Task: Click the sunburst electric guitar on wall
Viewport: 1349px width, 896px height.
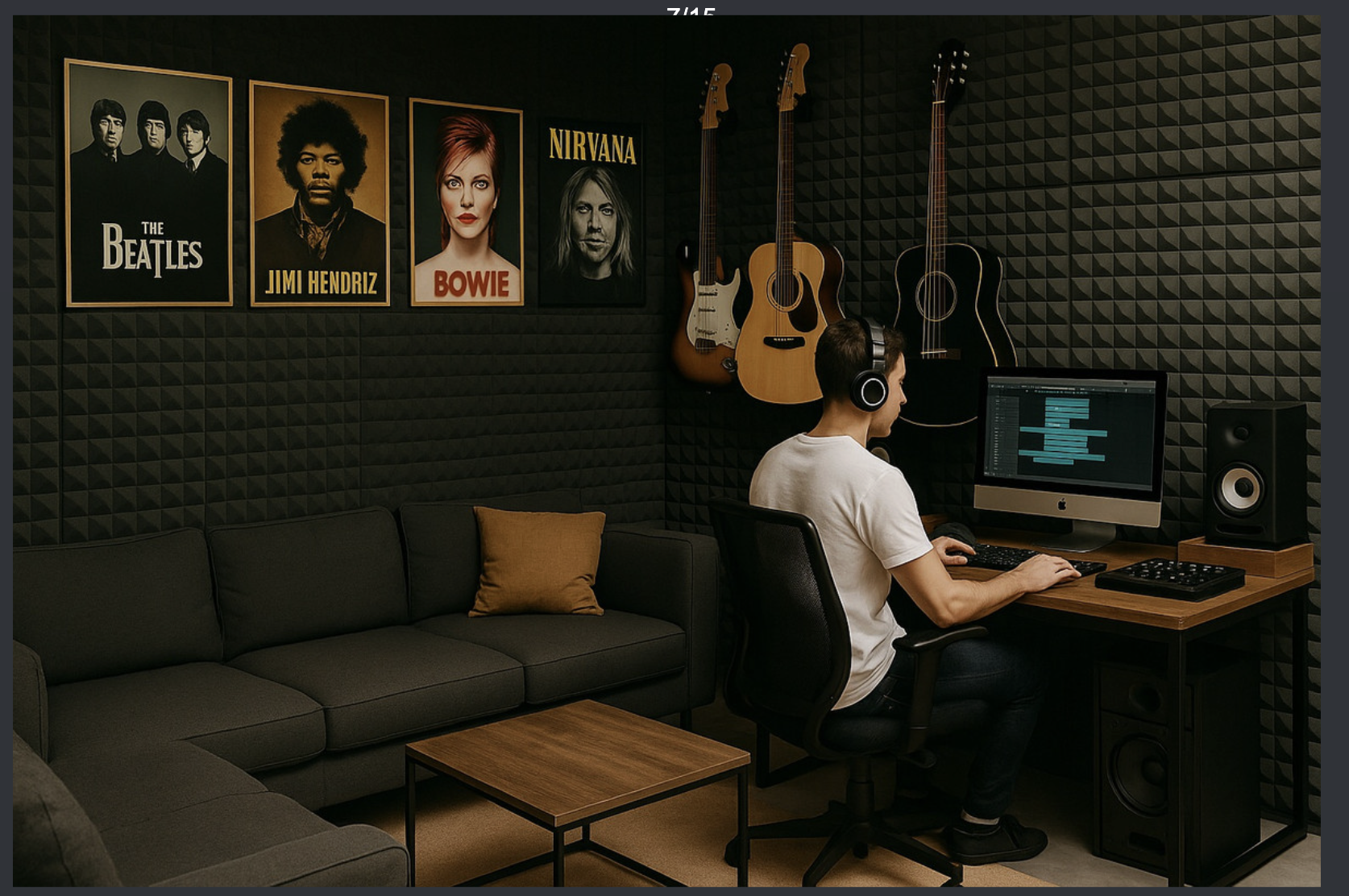Action: click(x=707, y=314)
